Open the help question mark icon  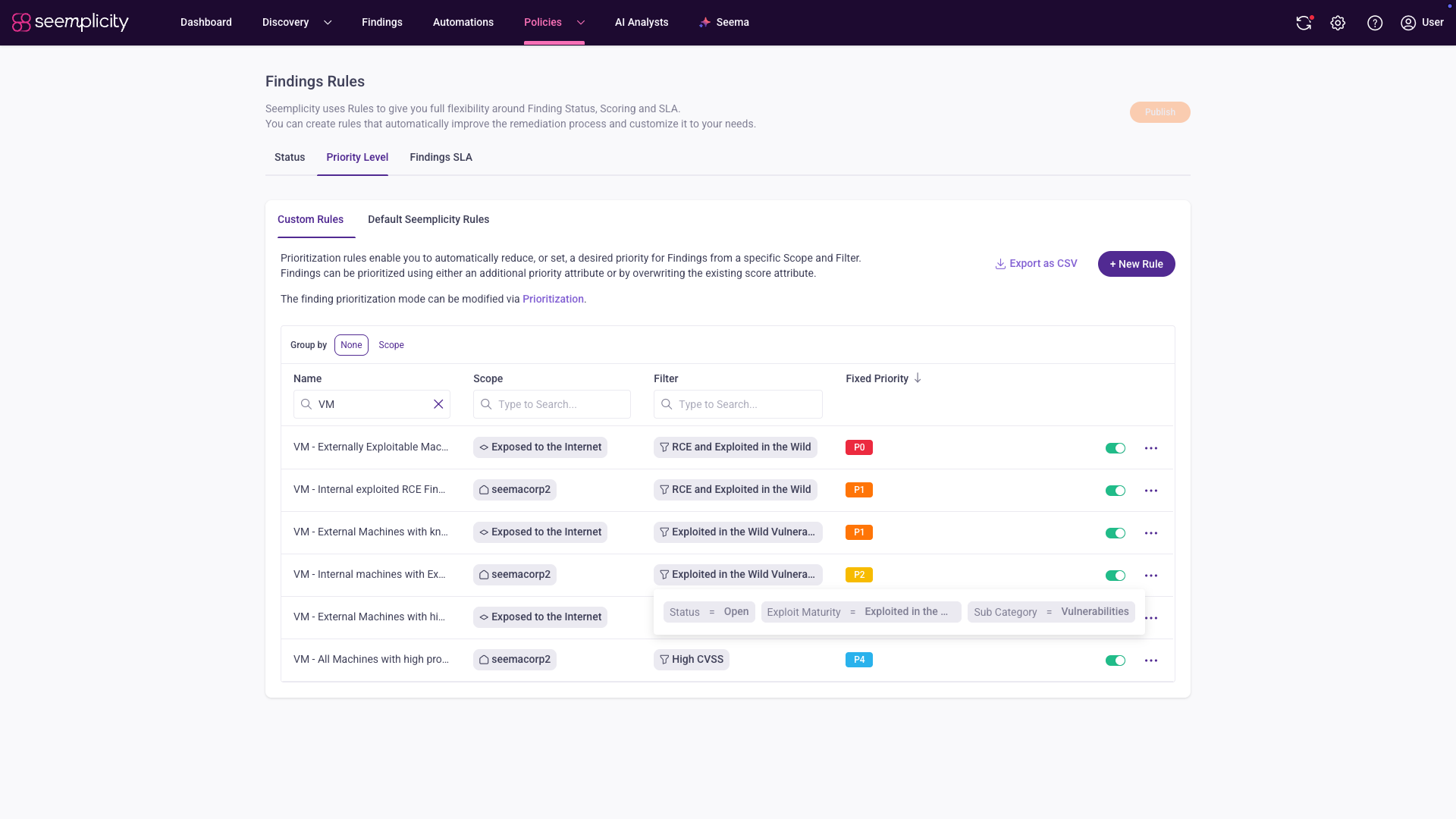1375,23
